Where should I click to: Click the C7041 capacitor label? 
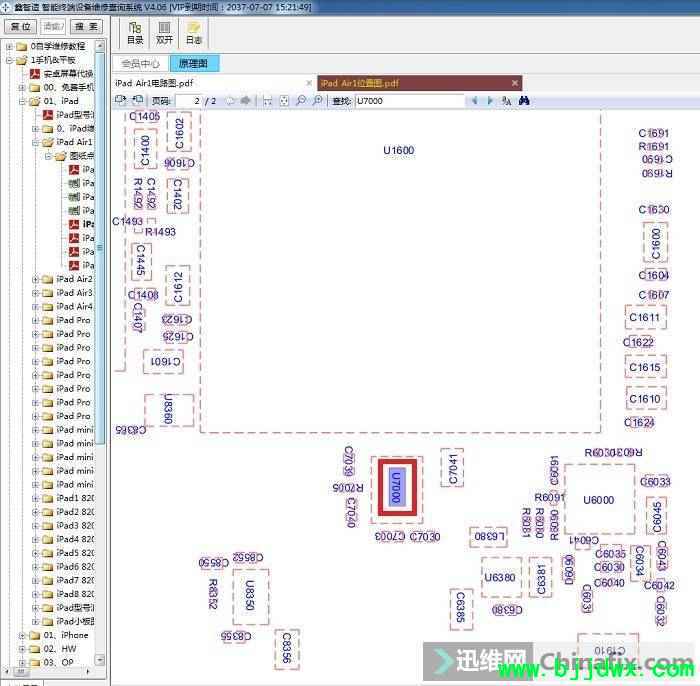click(x=452, y=469)
